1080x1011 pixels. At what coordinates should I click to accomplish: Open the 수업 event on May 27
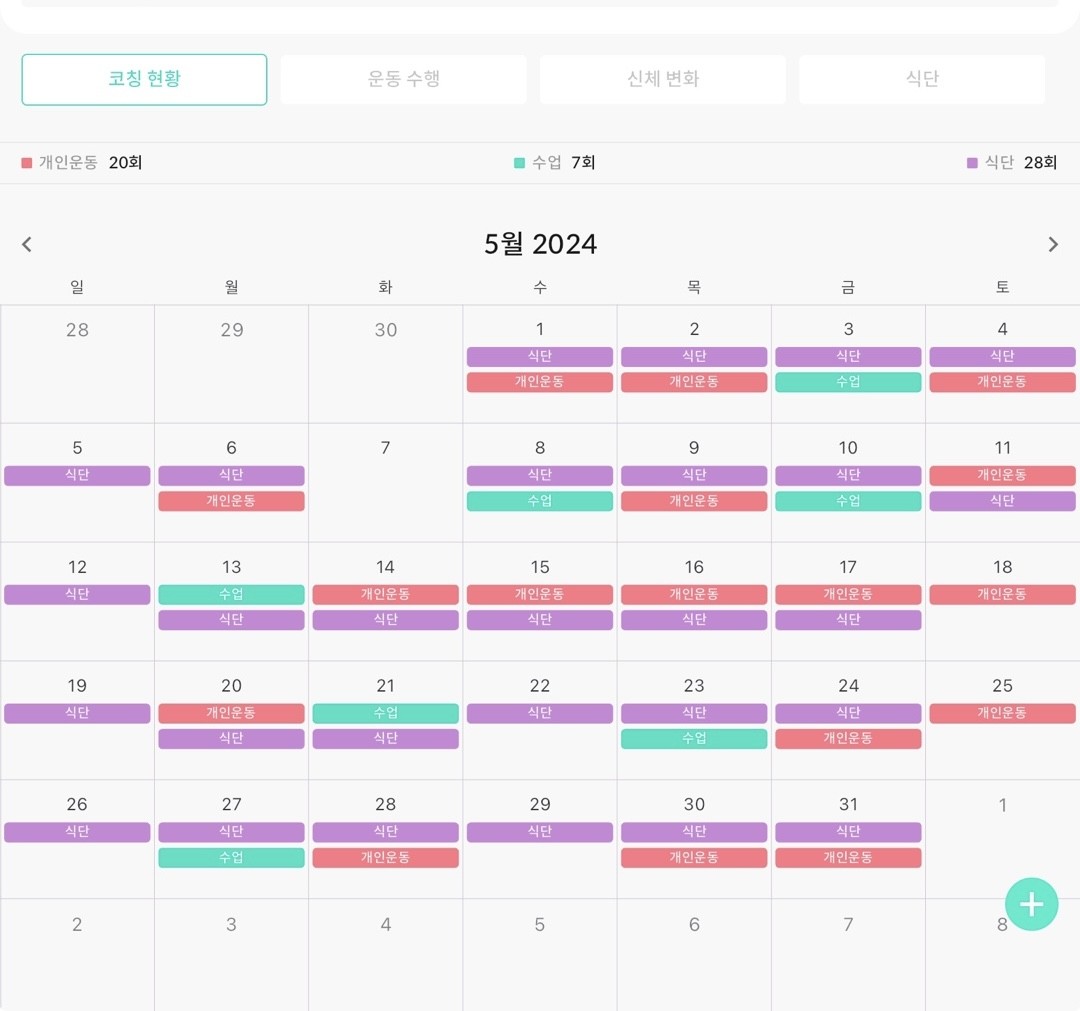pos(231,858)
